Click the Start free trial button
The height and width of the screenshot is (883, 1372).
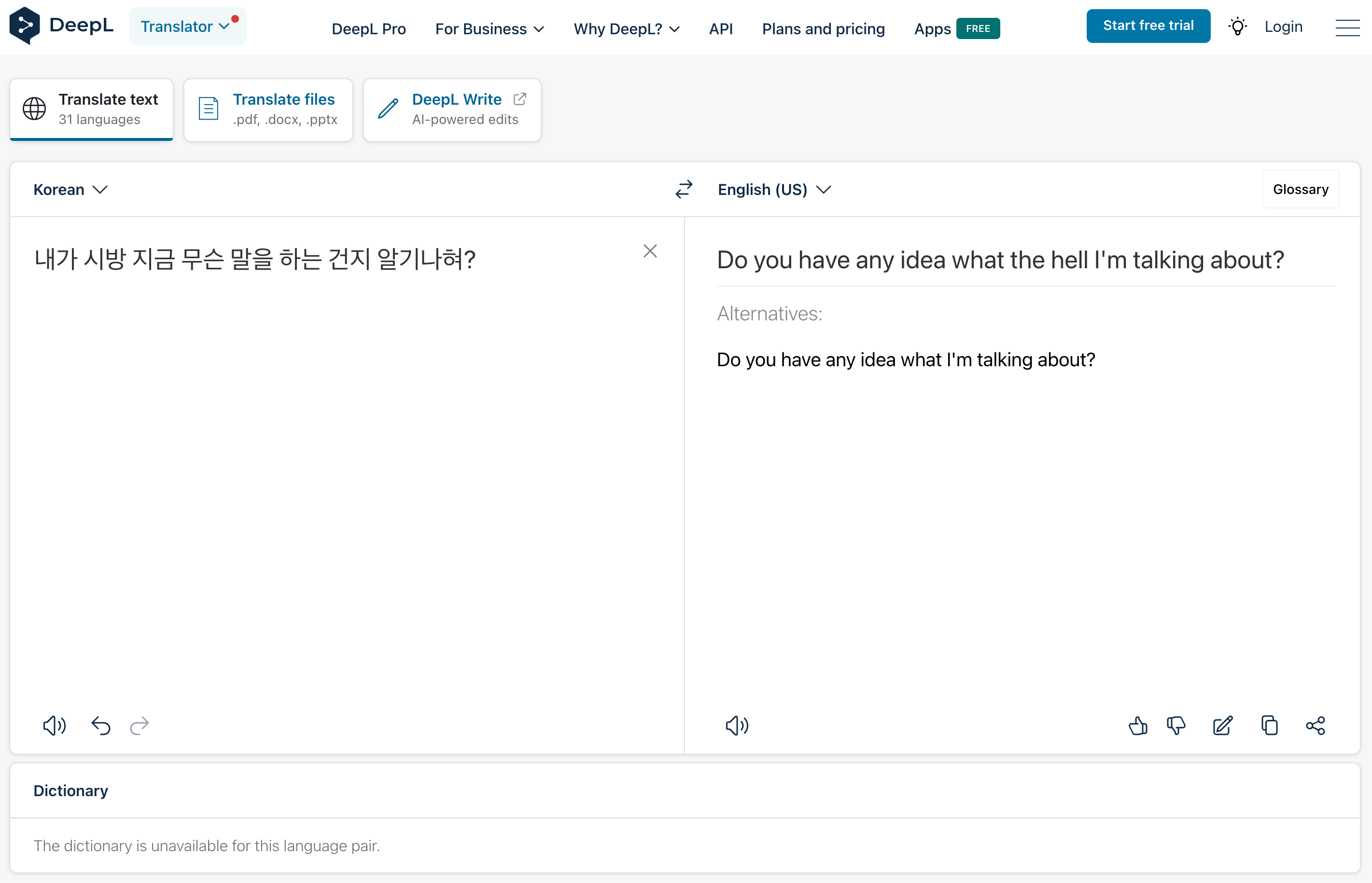[1148, 26]
